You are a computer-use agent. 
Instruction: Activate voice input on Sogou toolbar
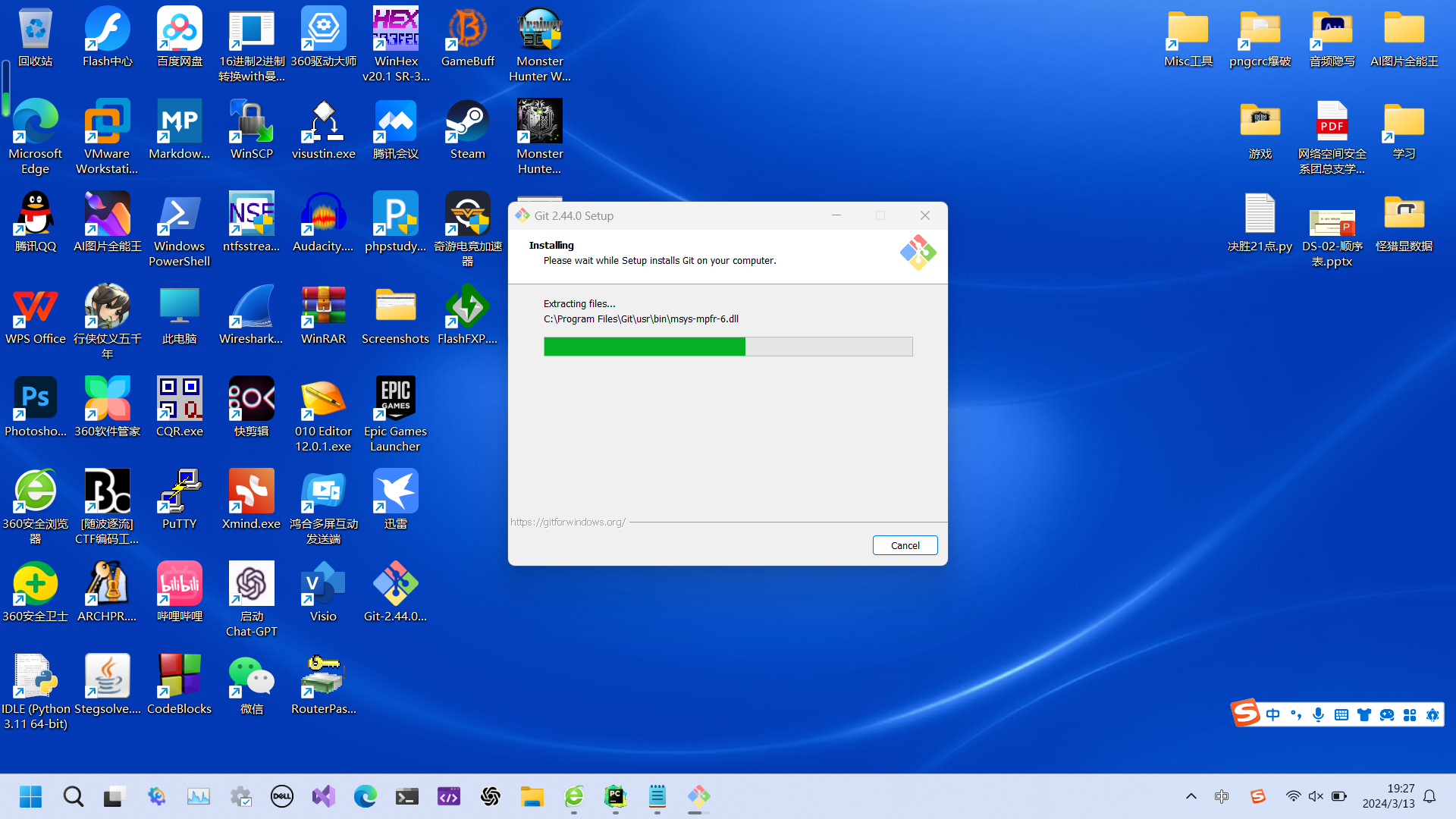click(x=1319, y=714)
